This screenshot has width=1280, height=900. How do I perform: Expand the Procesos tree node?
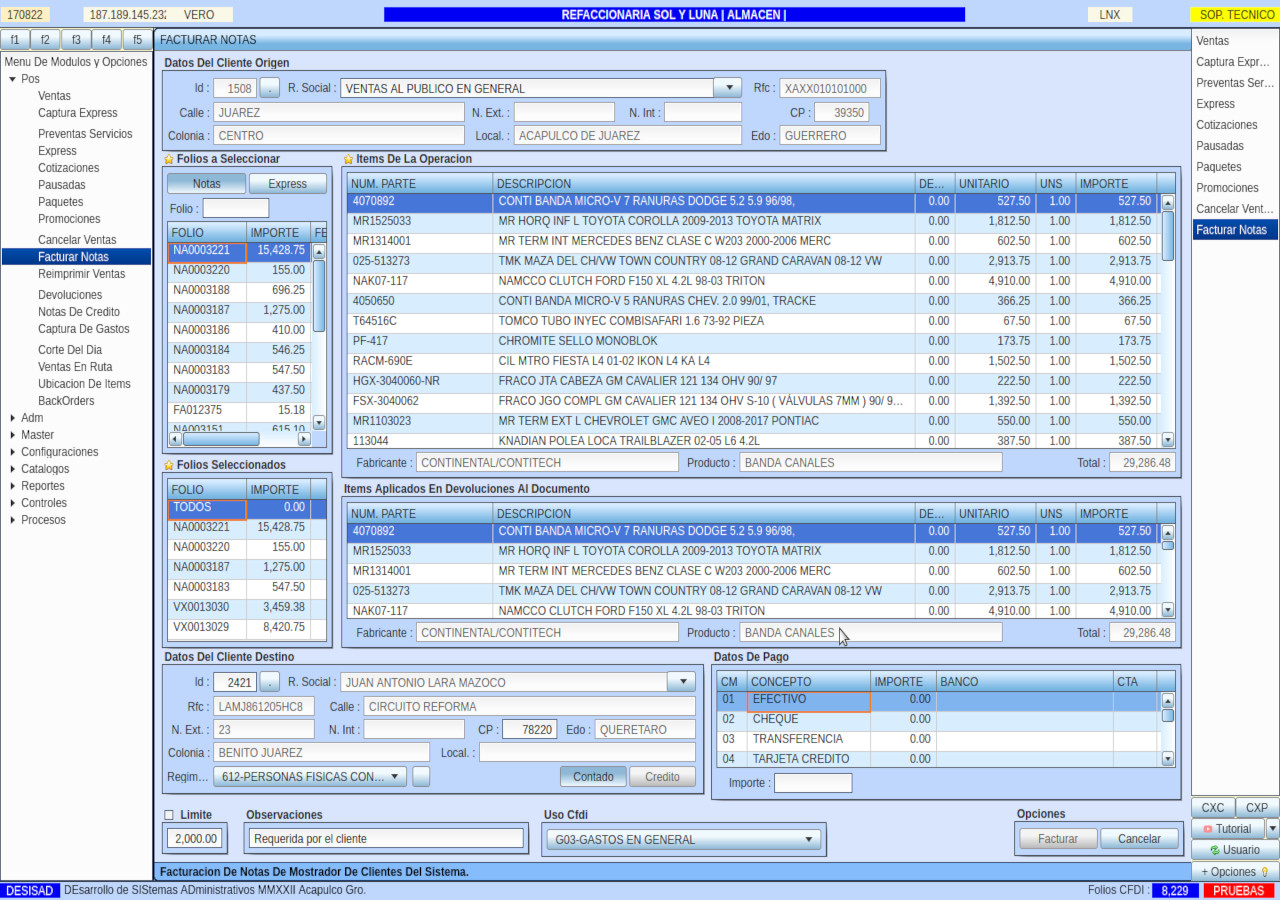click(x=12, y=520)
